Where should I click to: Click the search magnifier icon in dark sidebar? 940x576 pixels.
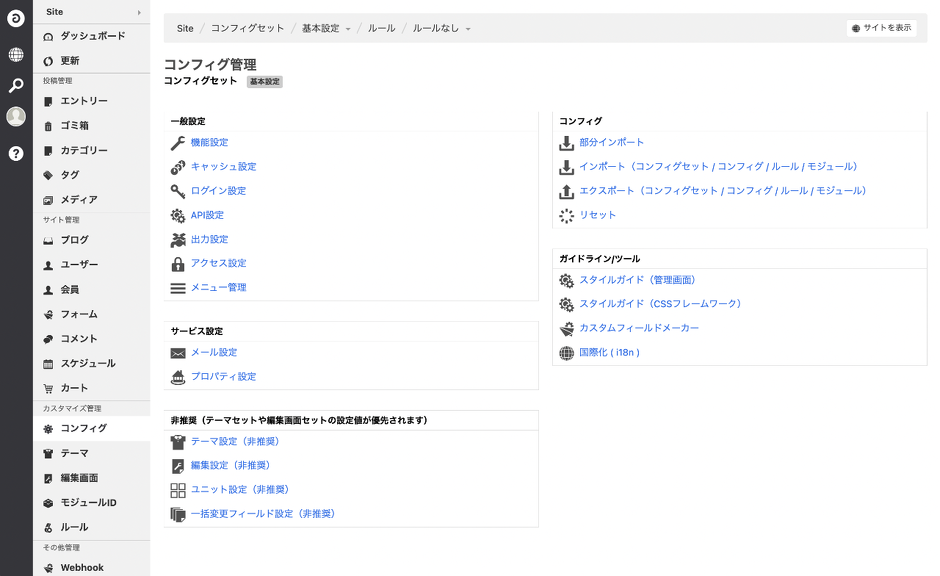coord(16,86)
